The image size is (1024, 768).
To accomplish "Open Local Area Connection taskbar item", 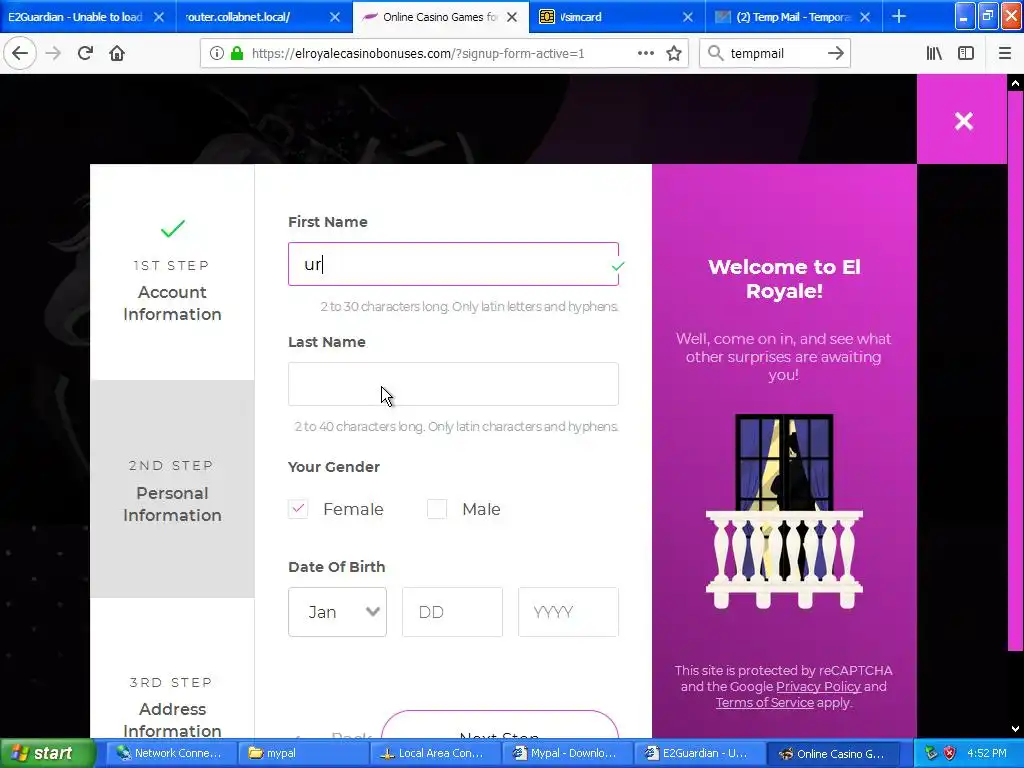I will (434, 753).
